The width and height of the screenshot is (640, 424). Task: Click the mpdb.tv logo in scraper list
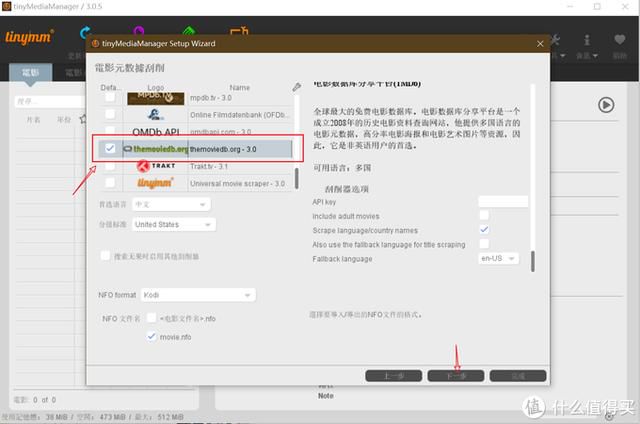[156, 98]
